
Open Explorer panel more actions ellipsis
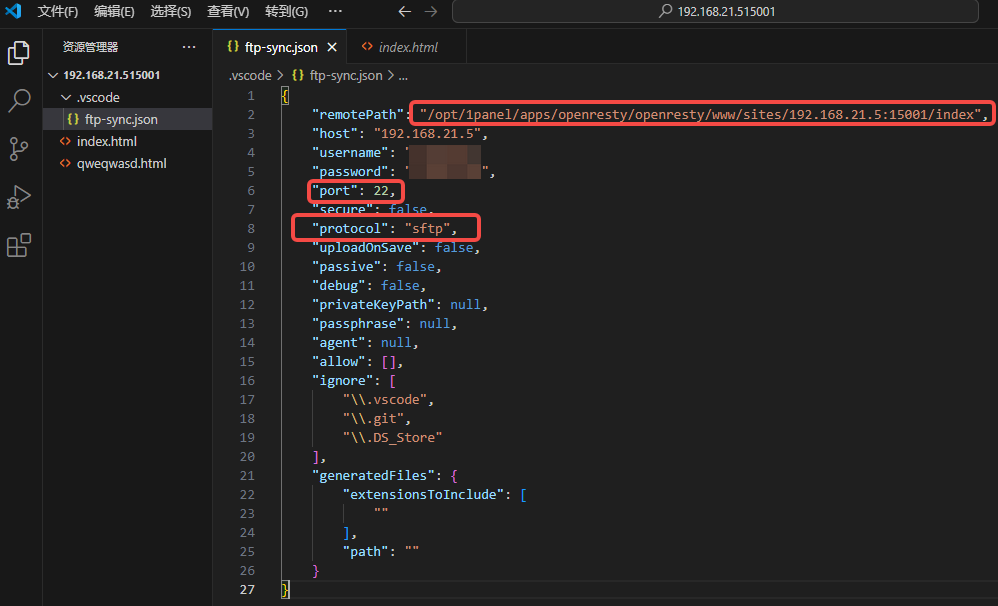(189, 47)
